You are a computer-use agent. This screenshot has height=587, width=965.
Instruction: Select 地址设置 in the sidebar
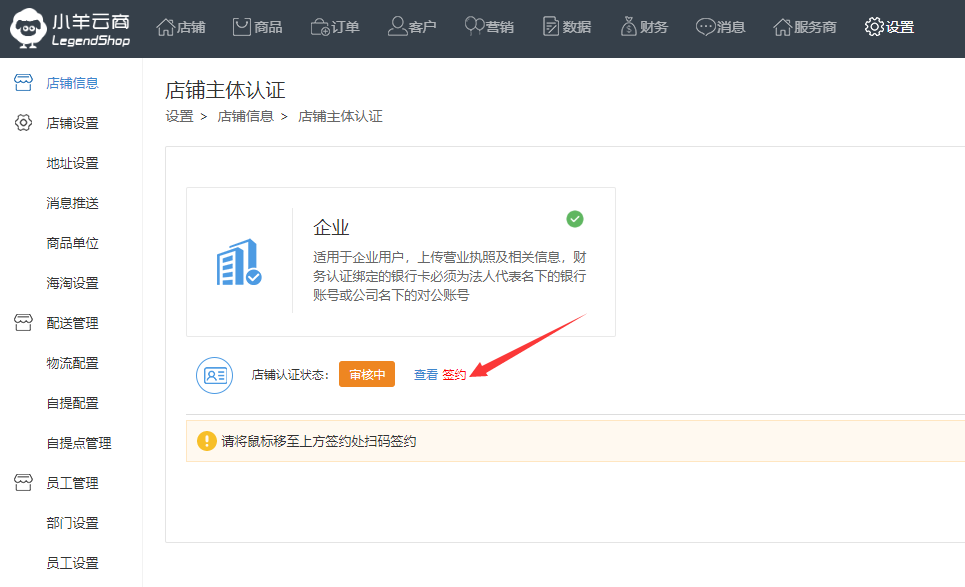(72, 163)
